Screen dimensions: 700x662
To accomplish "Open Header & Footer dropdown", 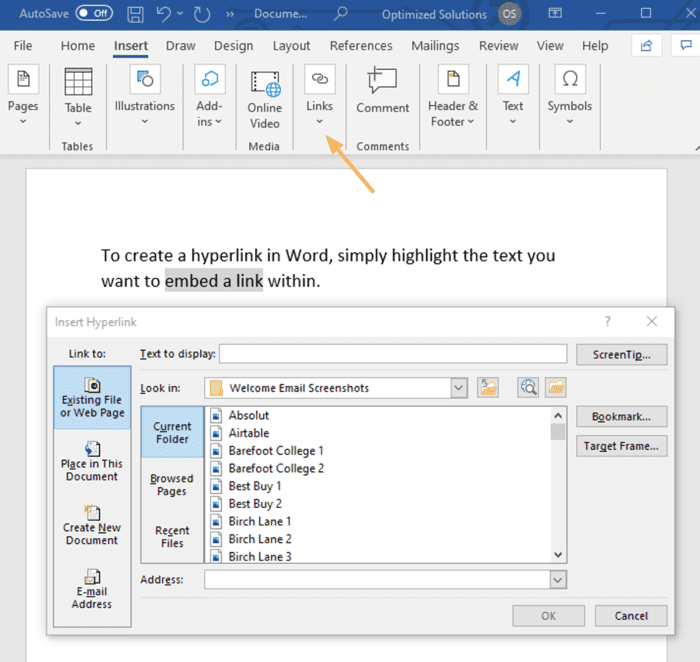I will [x=453, y=96].
